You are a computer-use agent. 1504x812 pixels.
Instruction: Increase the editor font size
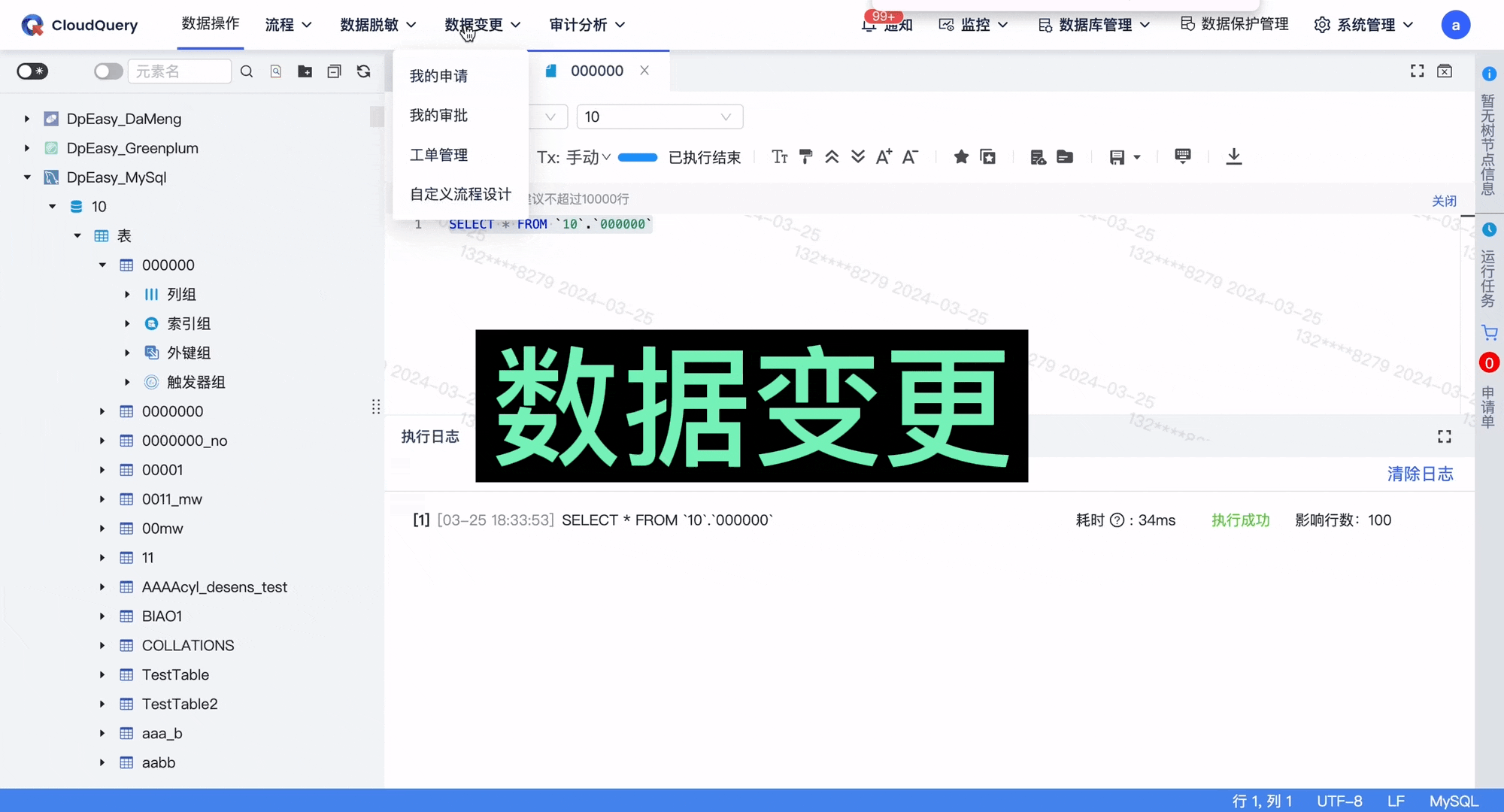pyautogui.click(x=884, y=156)
